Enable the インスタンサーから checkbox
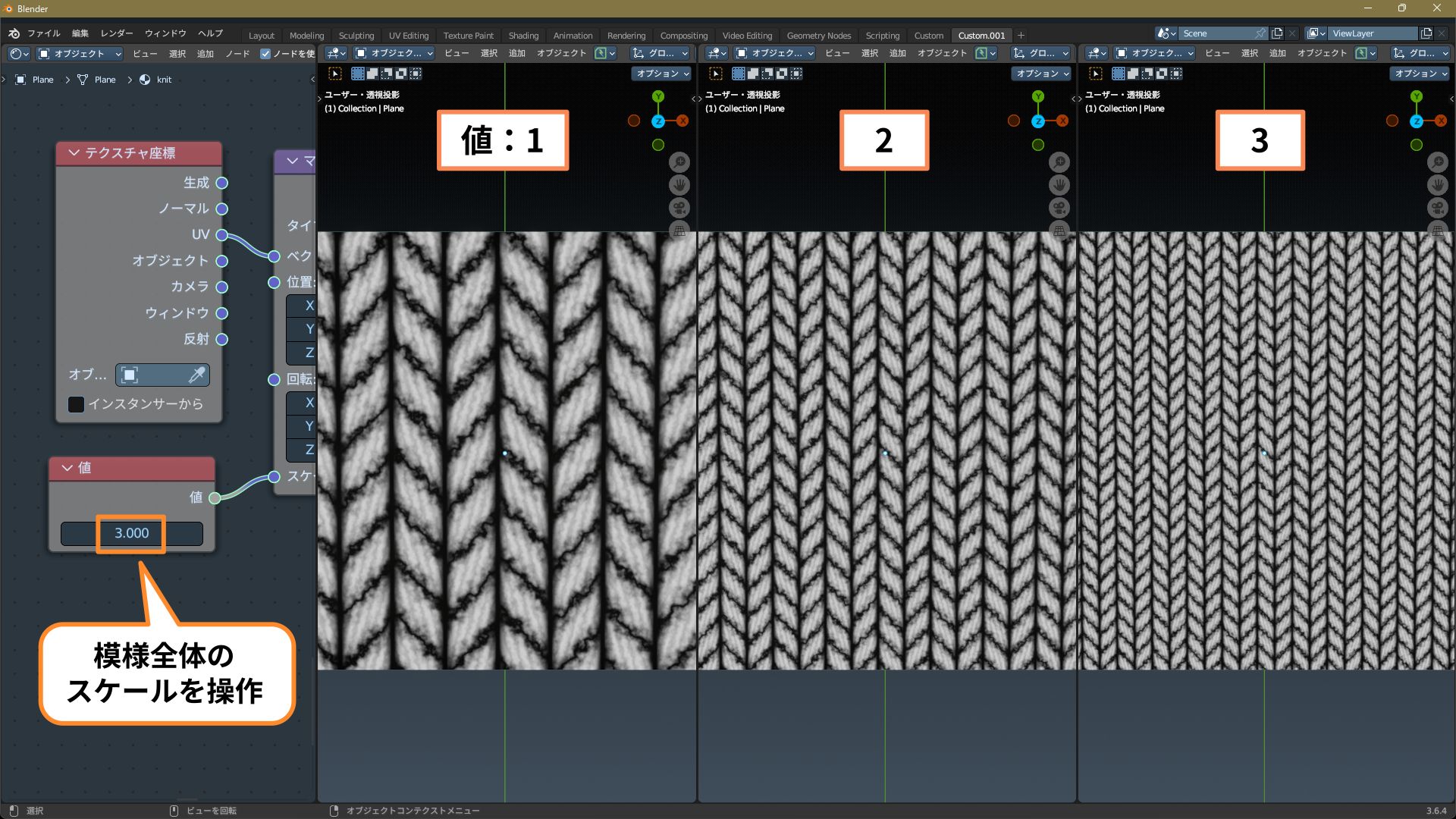The image size is (1456, 819). pos(76,404)
